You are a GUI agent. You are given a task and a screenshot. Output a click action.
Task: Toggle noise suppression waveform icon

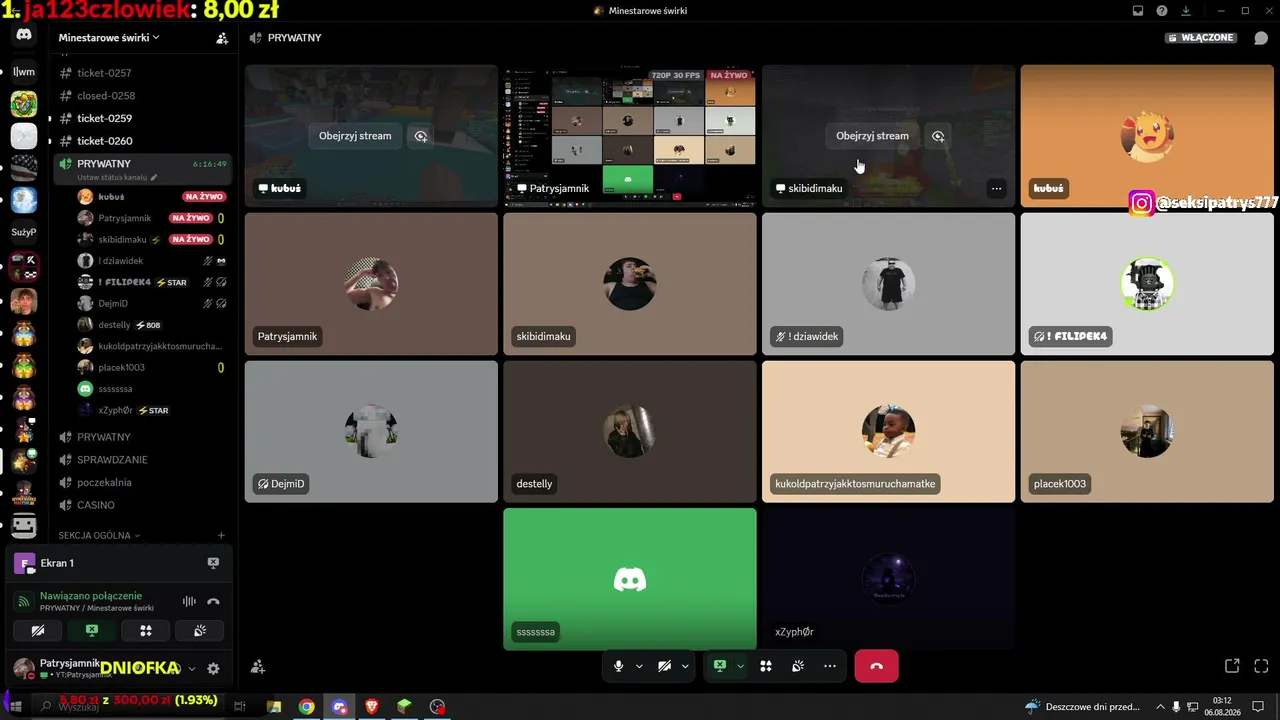pos(188,601)
